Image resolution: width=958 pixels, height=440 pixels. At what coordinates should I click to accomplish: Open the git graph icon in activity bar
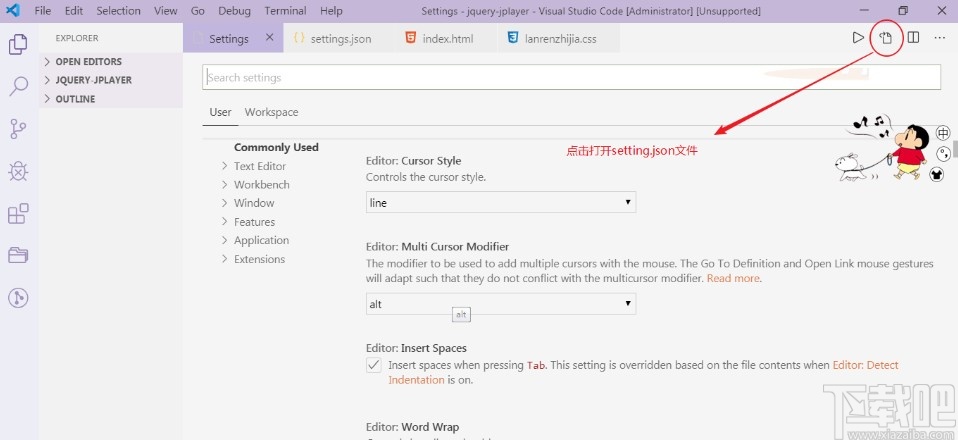click(18, 298)
